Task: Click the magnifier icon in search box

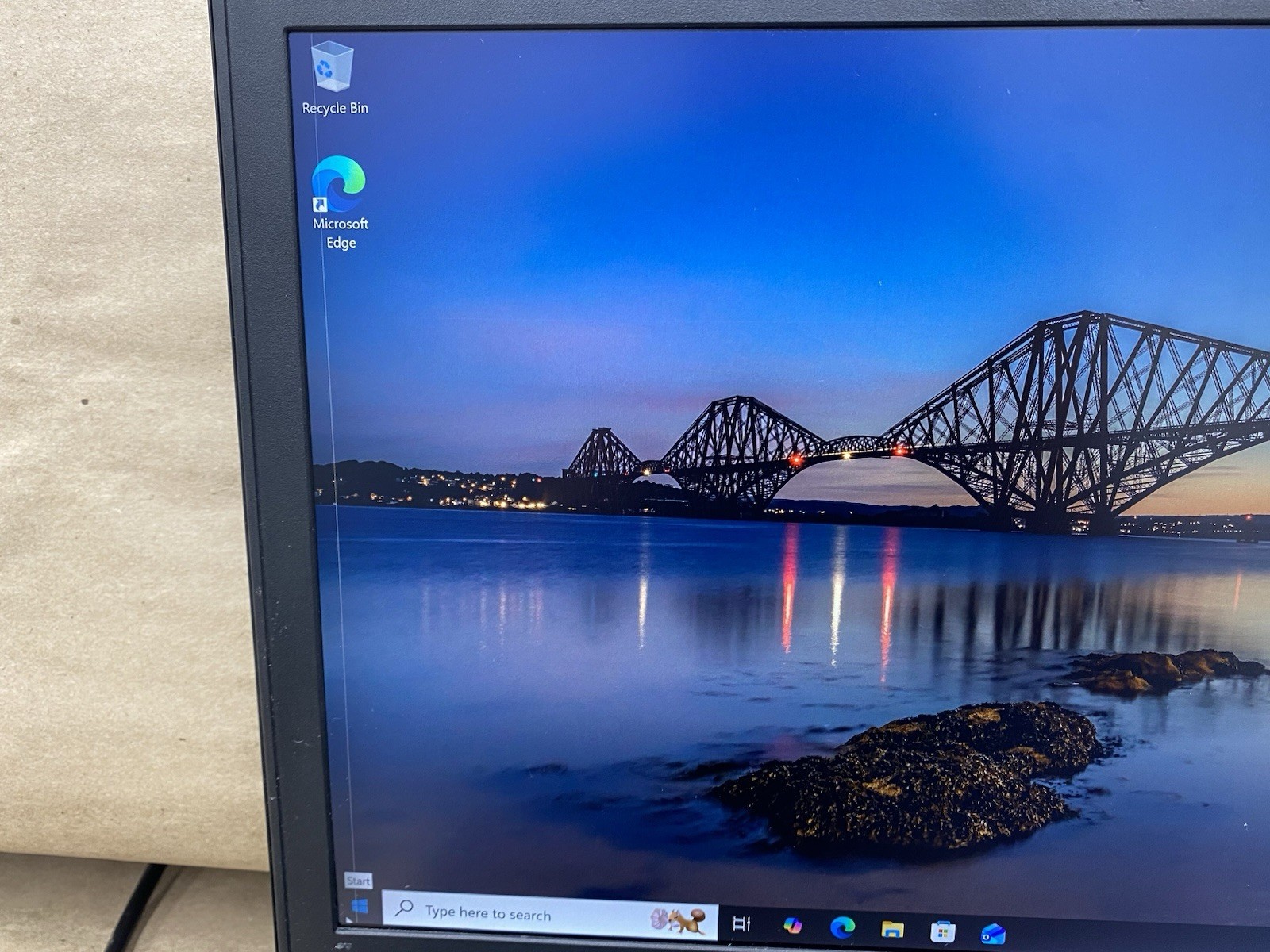Action: pyautogui.click(x=404, y=907)
